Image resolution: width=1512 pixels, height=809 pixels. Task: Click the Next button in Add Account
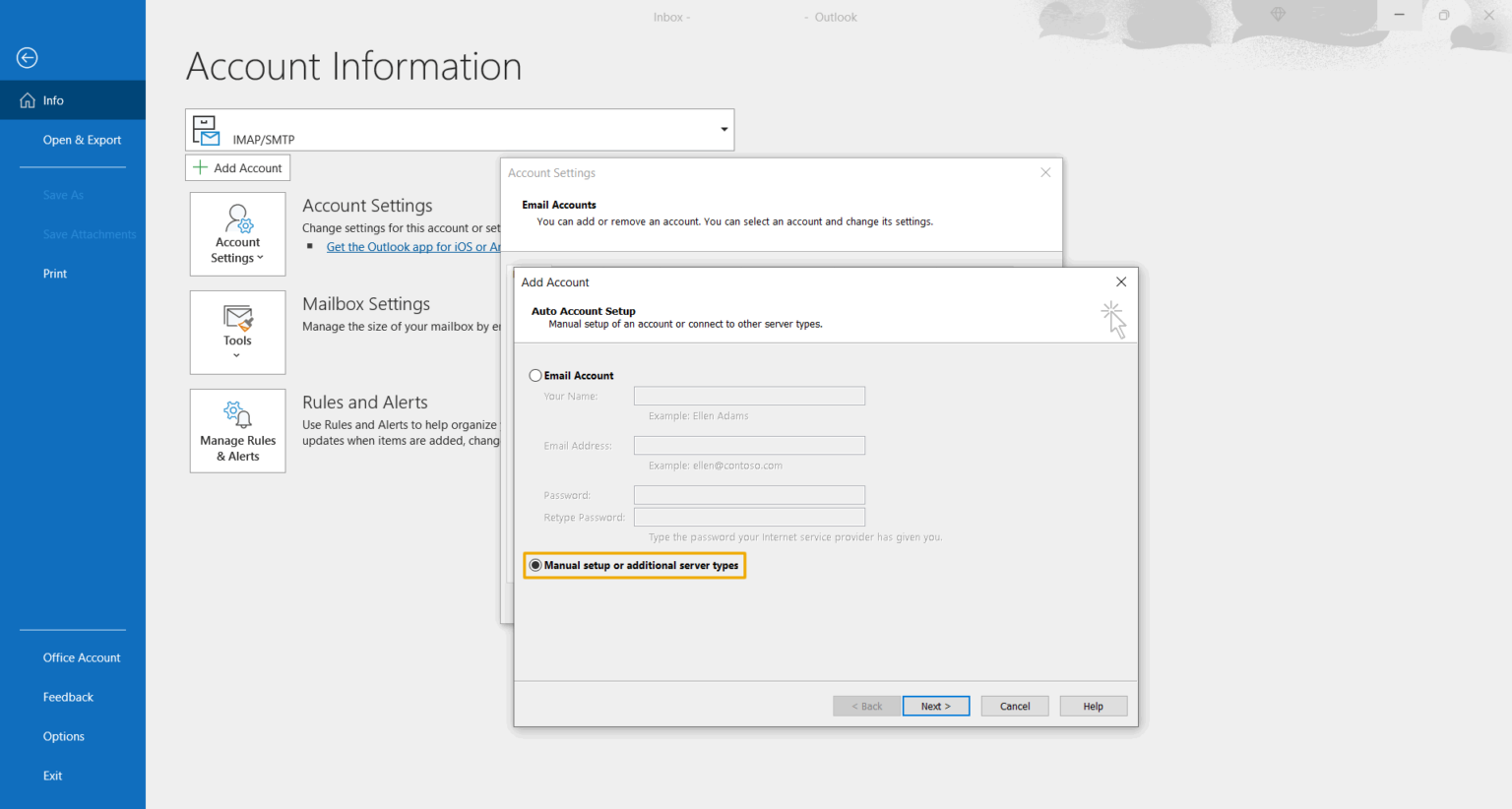(x=935, y=706)
